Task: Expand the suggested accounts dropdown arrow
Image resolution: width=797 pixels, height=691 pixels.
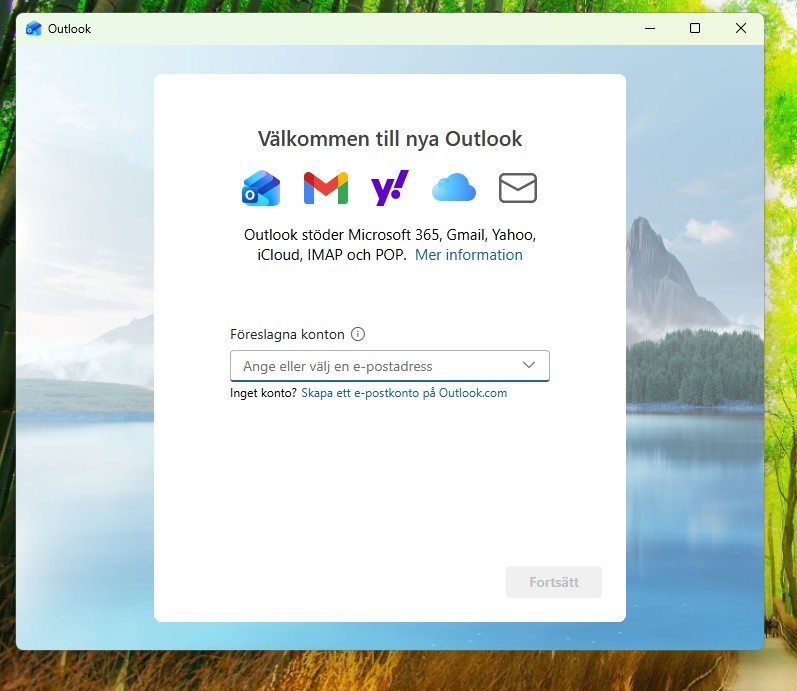Action: [x=529, y=366]
